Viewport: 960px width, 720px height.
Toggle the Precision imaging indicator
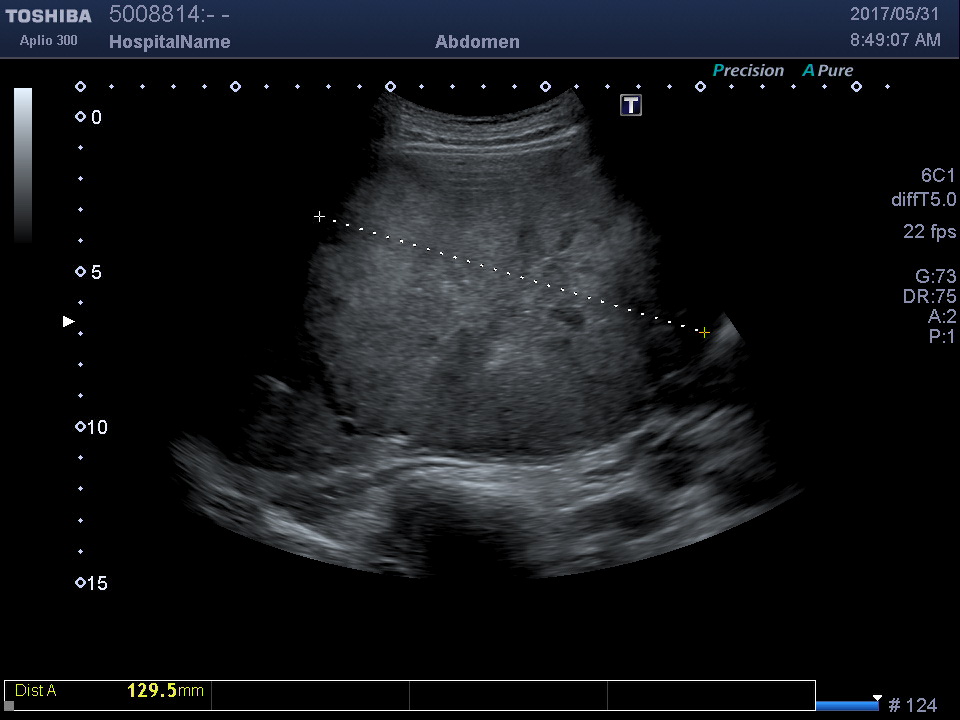click(748, 71)
